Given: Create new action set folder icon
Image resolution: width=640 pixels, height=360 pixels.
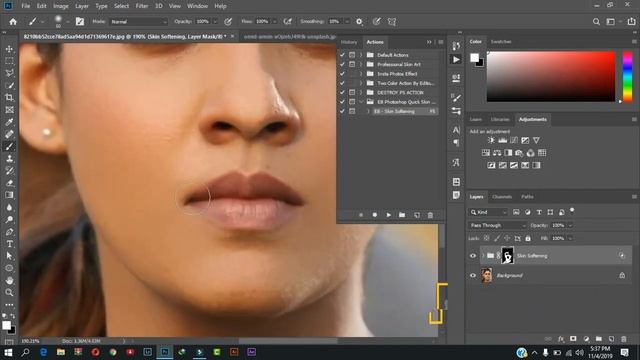Looking at the screenshot, I should coord(402,215).
